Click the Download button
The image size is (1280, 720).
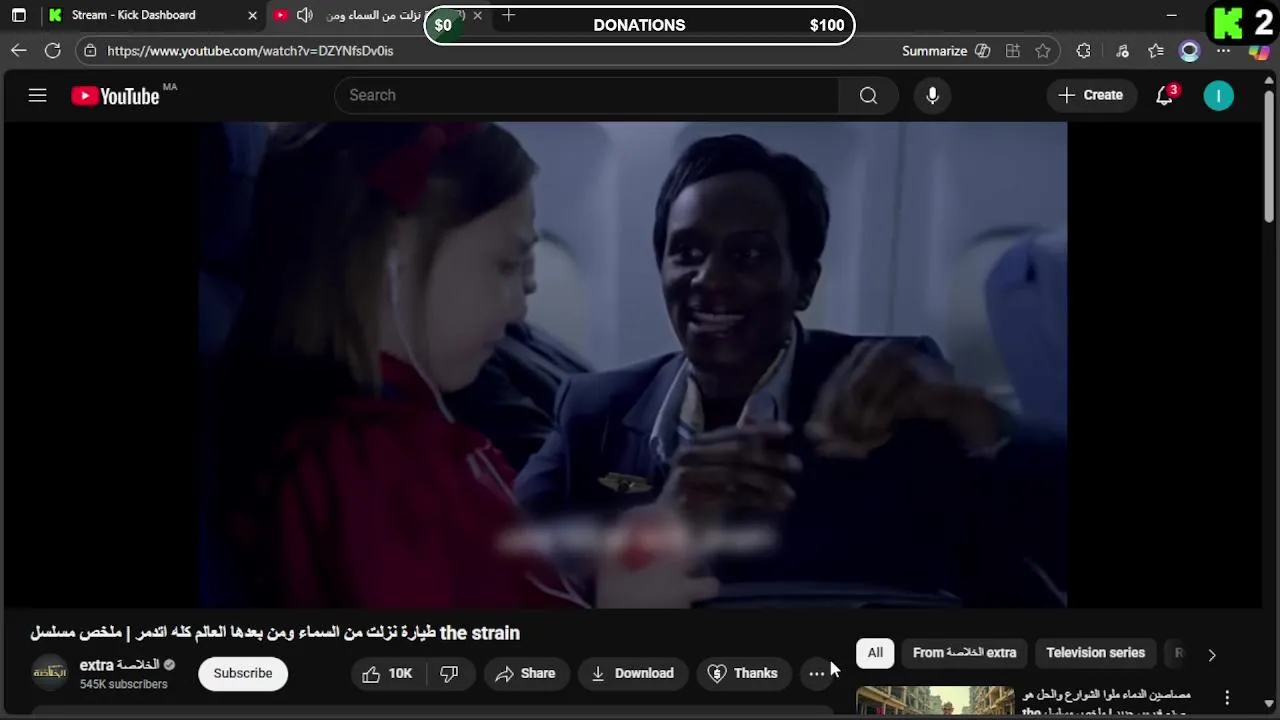(632, 673)
